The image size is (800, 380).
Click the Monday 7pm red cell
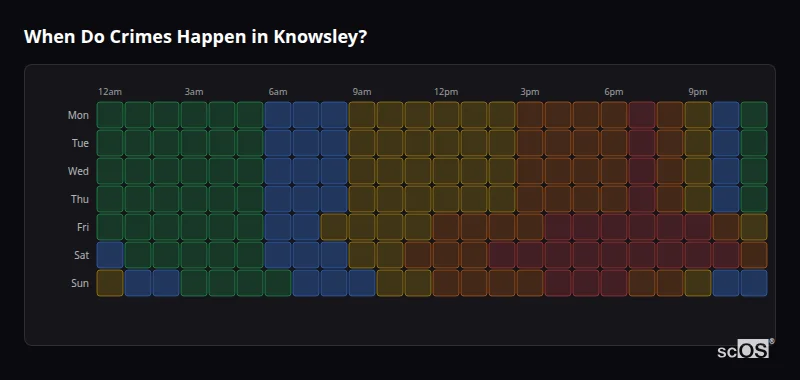pyautogui.click(x=642, y=115)
